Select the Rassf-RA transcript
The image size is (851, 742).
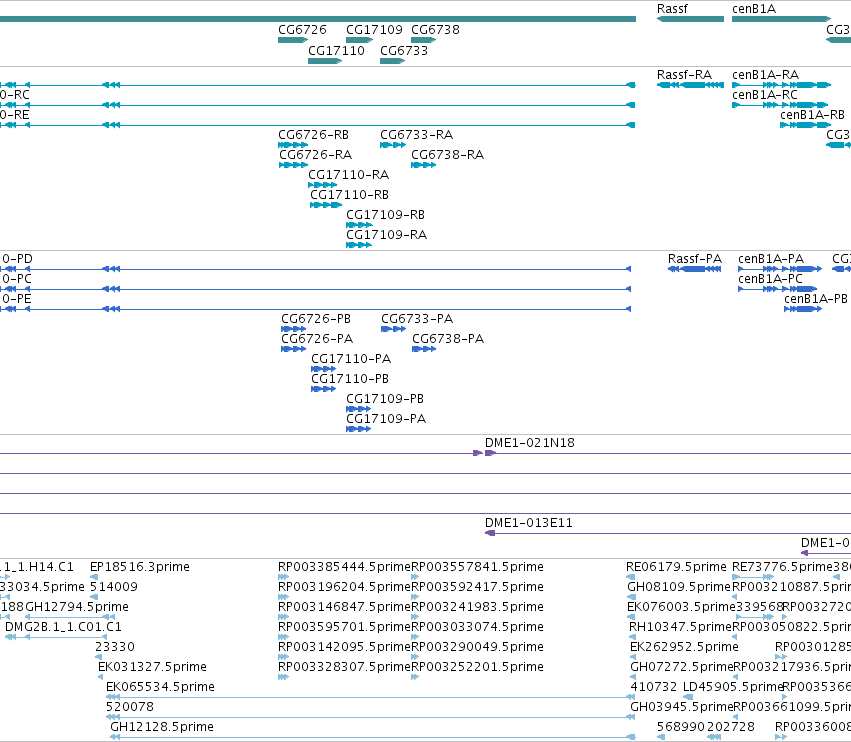coord(690,85)
